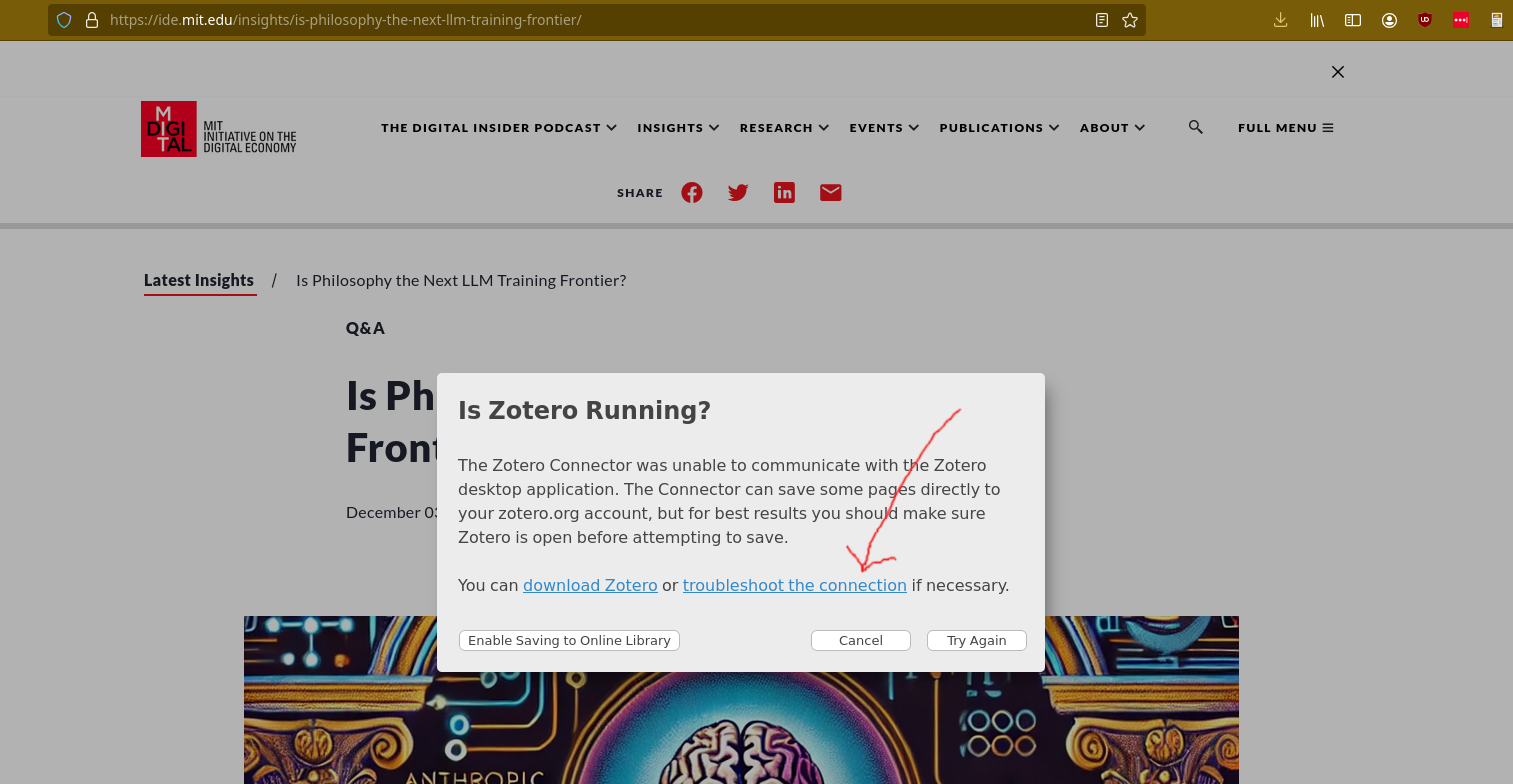
Task: Open the Firefox library icon
Action: [1317, 20]
